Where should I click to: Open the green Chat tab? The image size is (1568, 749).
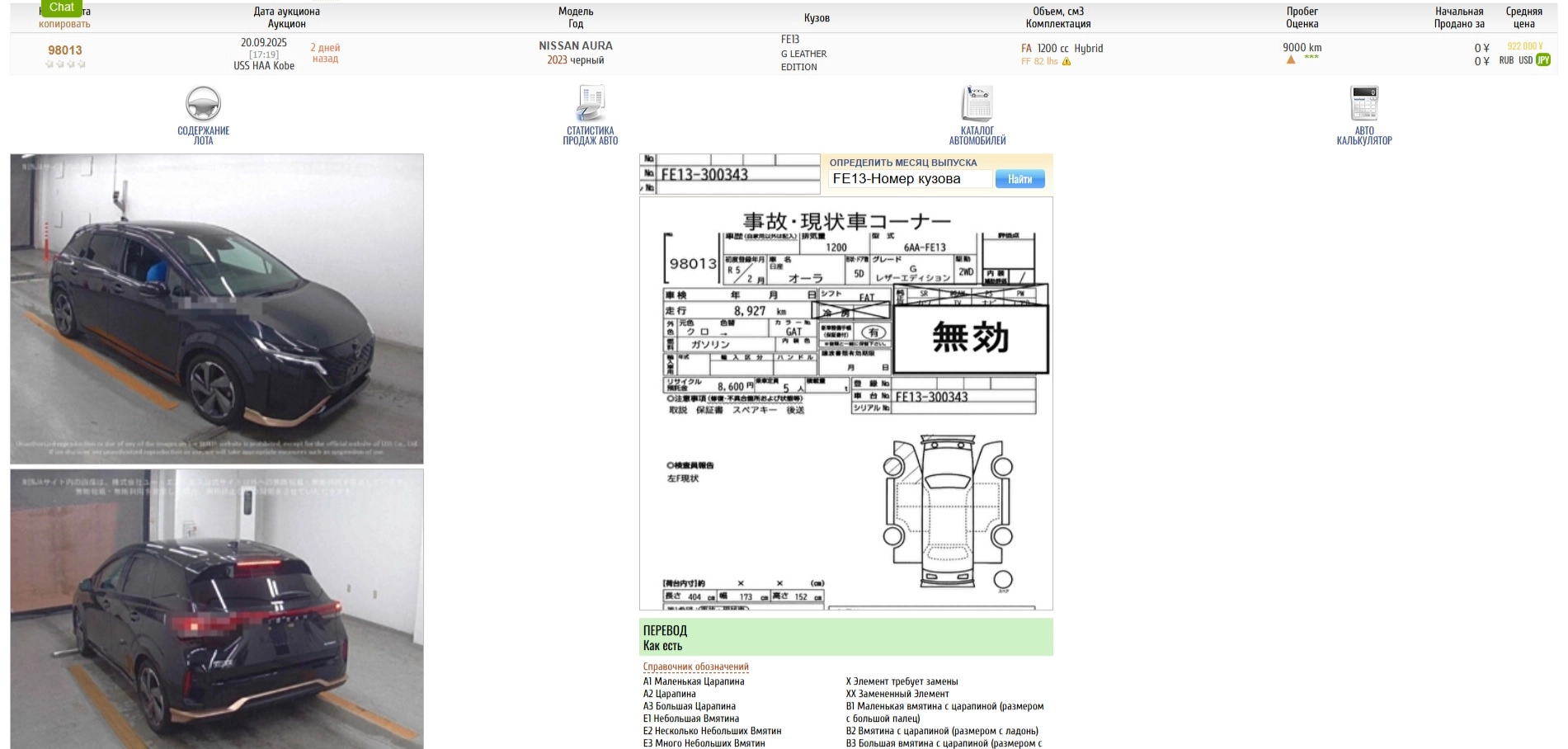[62, 7]
